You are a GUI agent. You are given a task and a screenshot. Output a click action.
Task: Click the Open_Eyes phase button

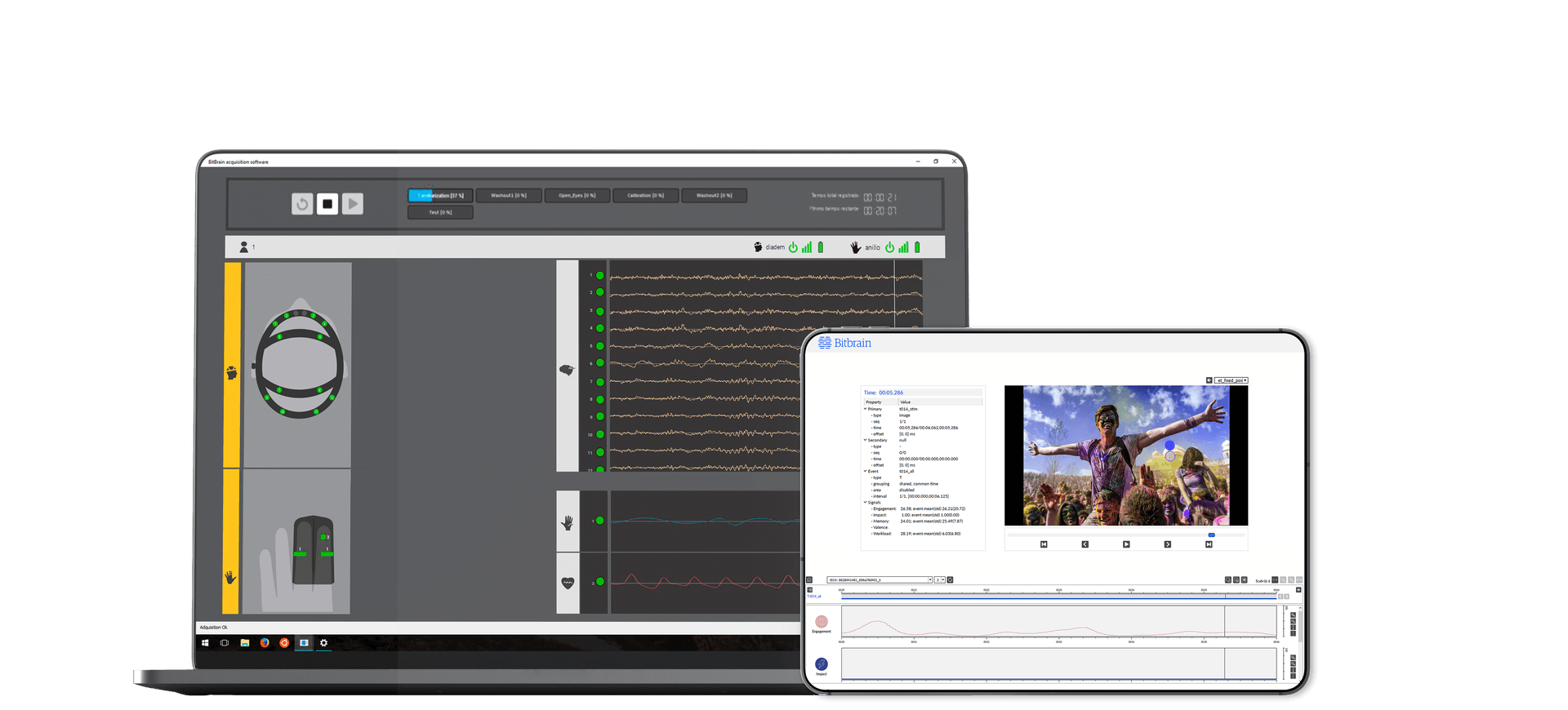click(577, 196)
